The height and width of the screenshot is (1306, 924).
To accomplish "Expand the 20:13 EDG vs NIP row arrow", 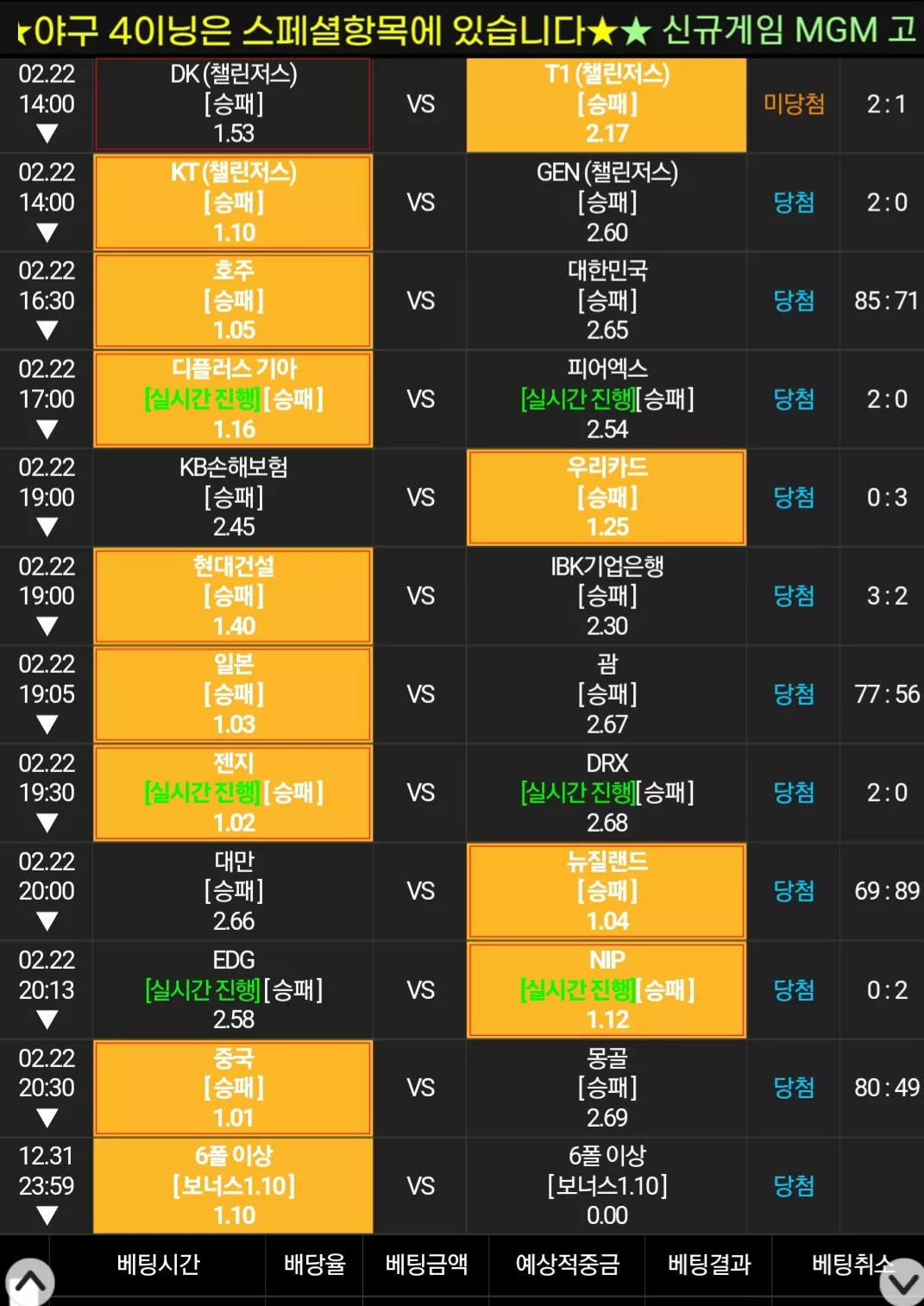I will (x=47, y=1020).
